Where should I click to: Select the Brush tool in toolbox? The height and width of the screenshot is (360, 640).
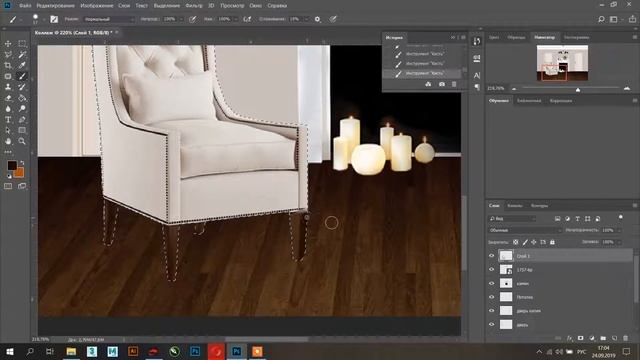click(x=22, y=76)
